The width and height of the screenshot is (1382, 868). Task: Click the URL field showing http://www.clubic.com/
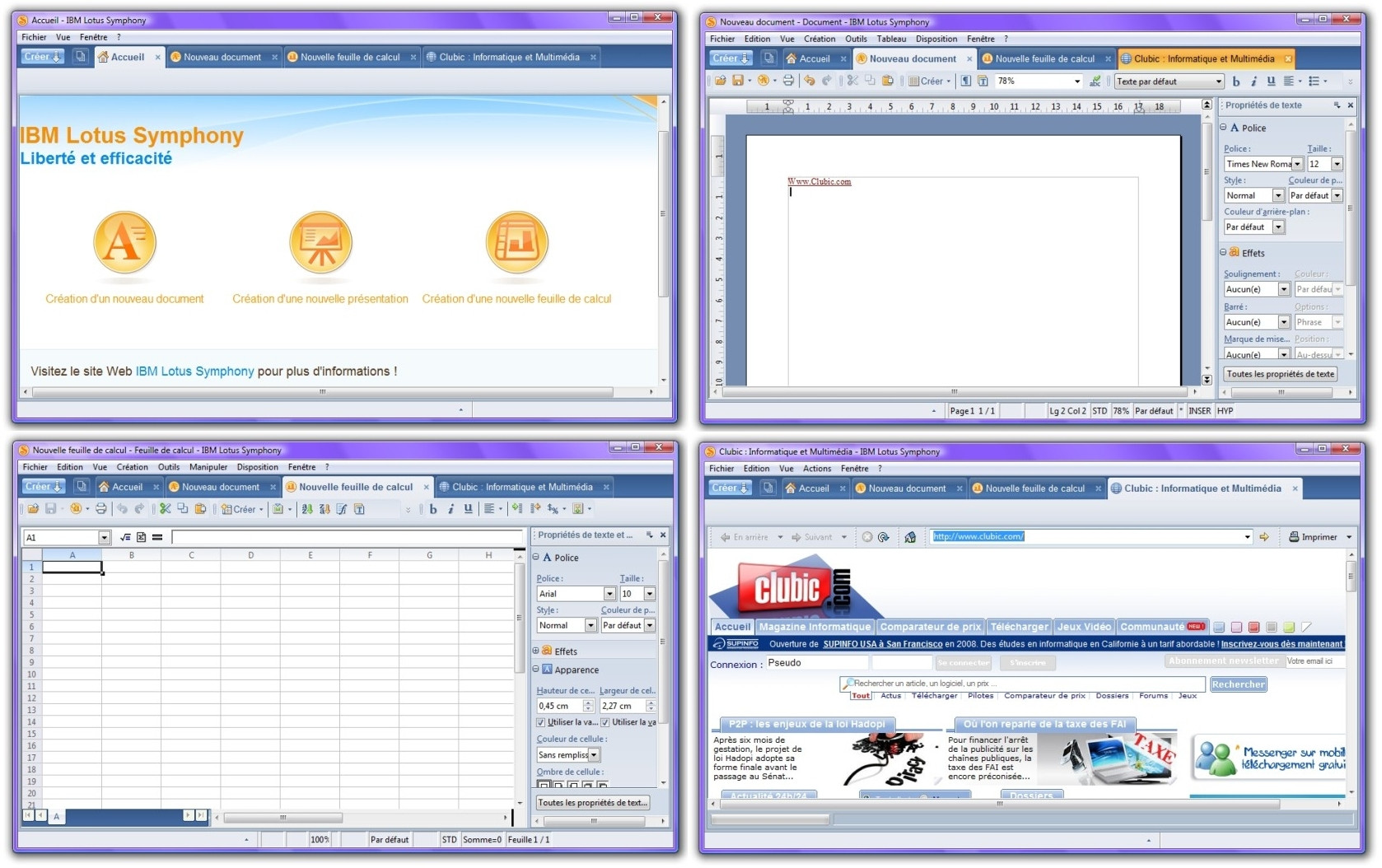point(1090,537)
